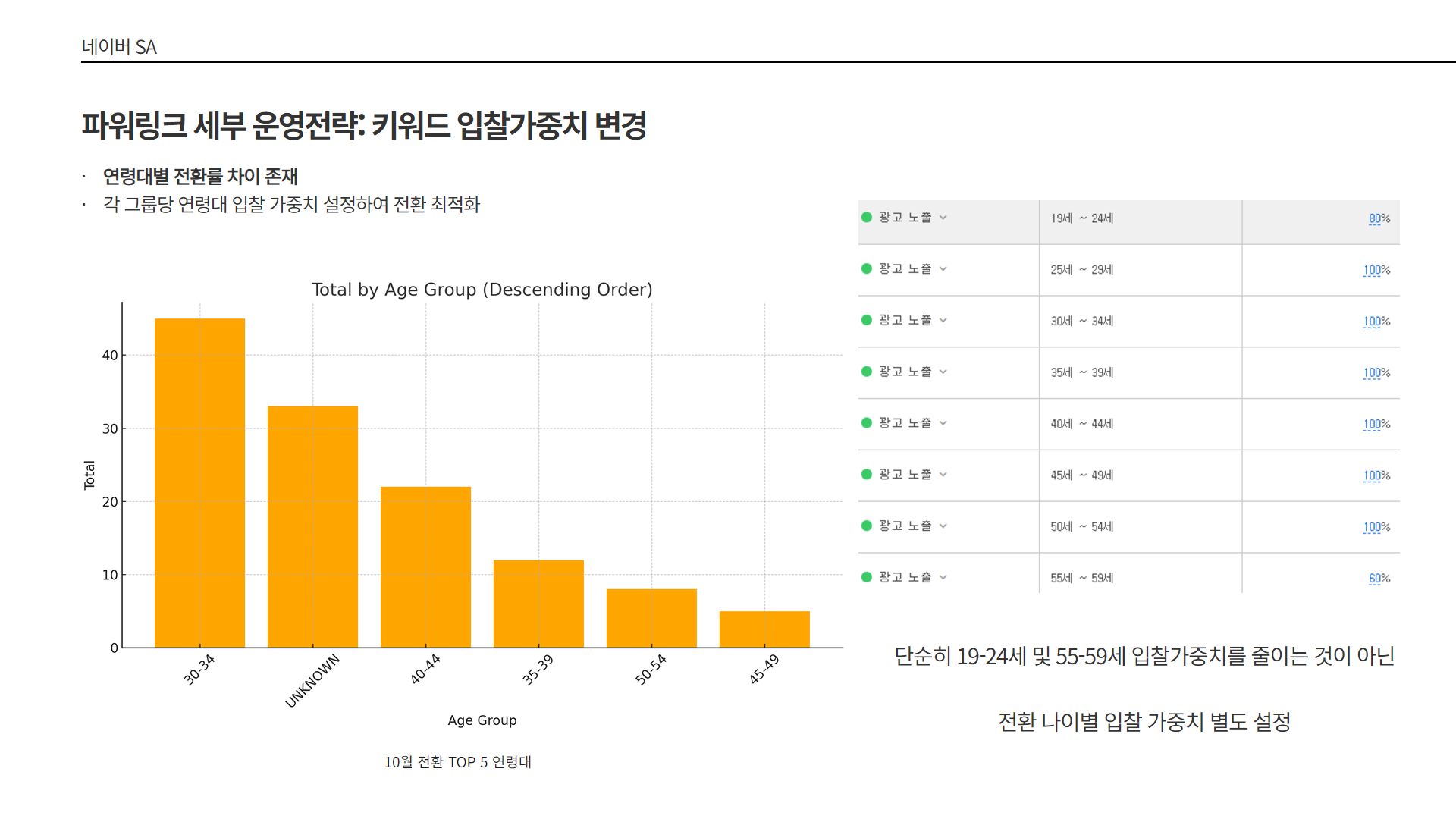Screen dimensions: 1456x819
Task: Click the UNKNOWN bar in the chart
Action: (312, 527)
